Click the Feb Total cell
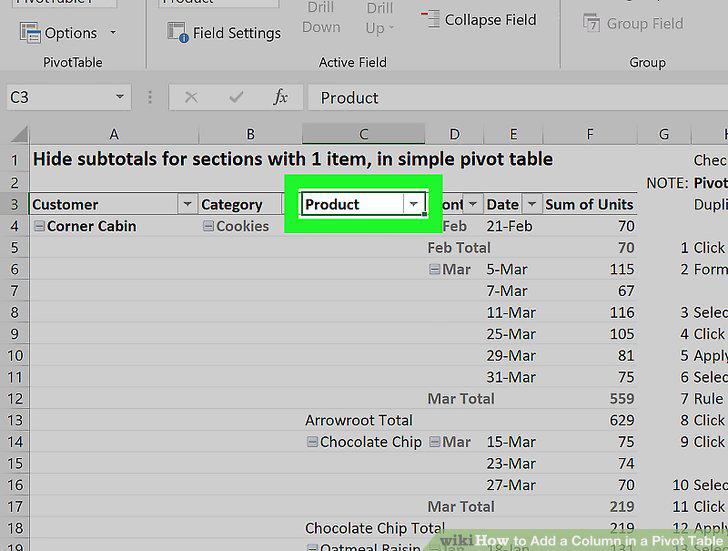Screen dimensions: 728x551 (459, 247)
